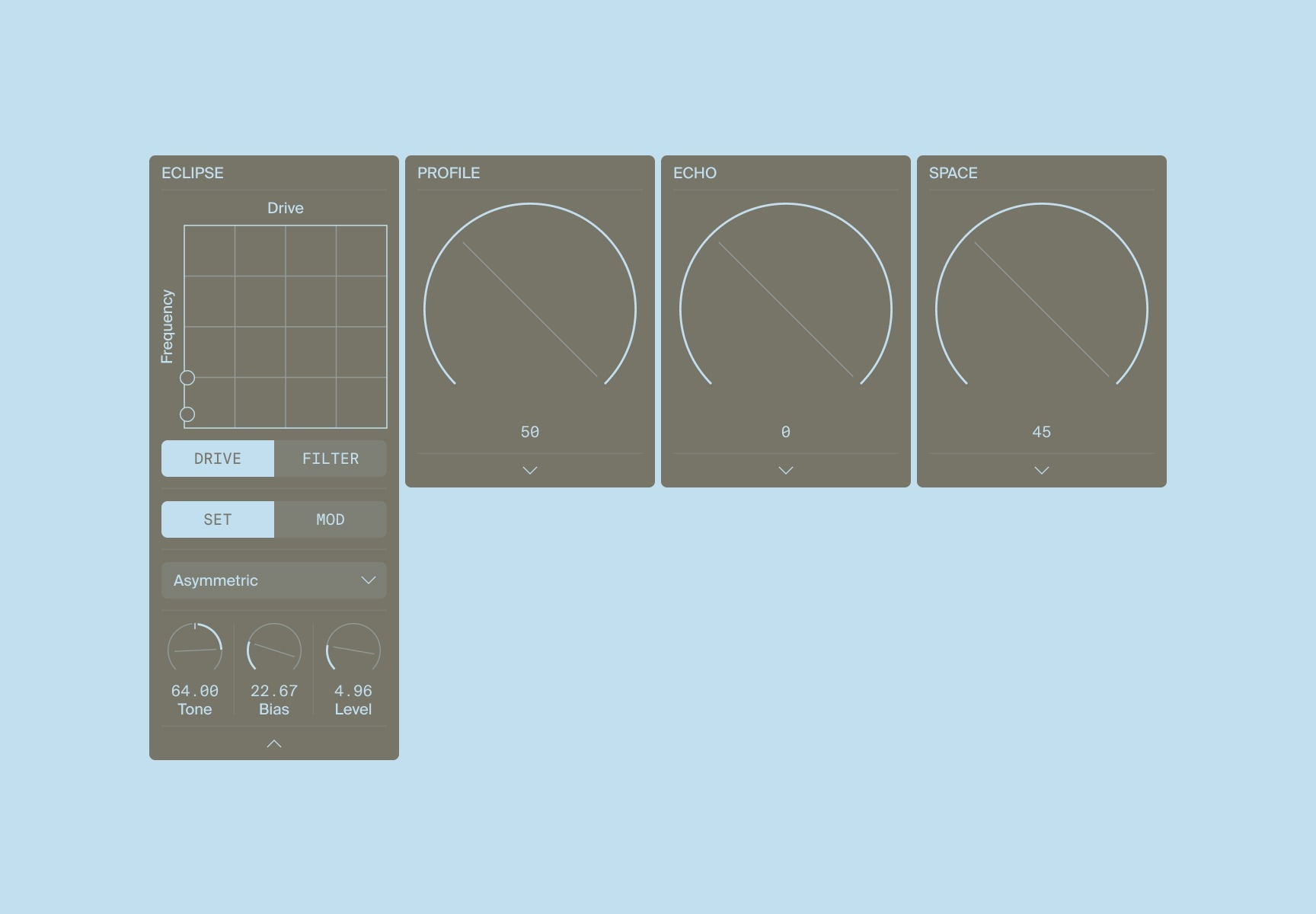The width and height of the screenshot is (1316, 914).
Task: Expand the ECHO panel with its chevron
Action: 786,471
